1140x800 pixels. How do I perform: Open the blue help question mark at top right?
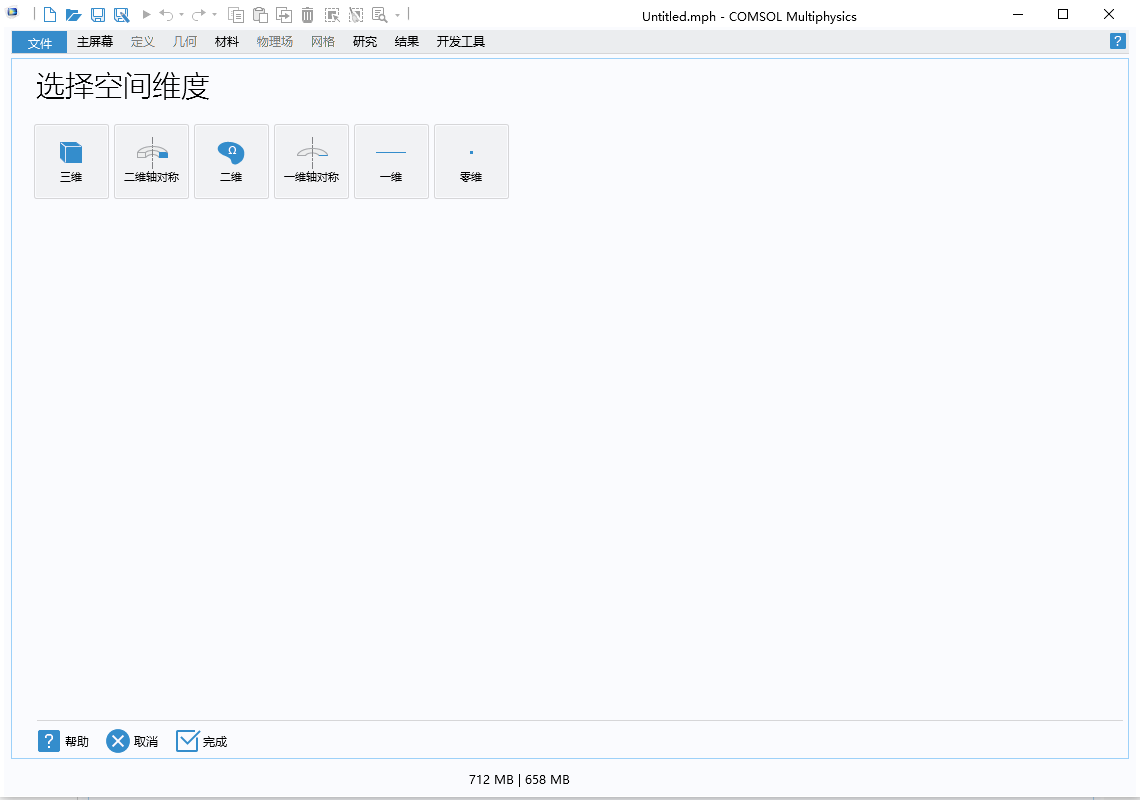tap(1117, 41)
